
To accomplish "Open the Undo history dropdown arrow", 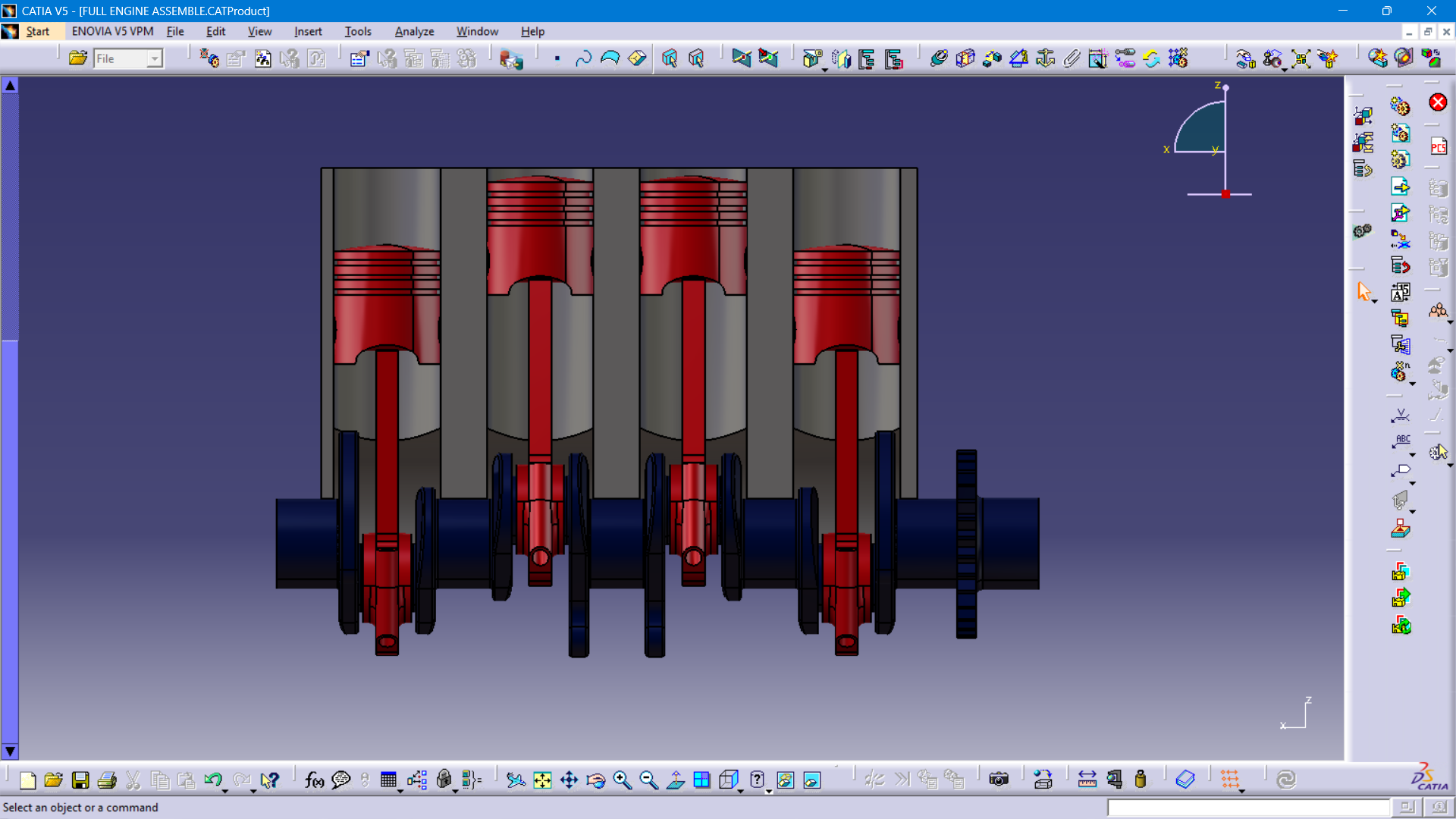I will [225, 791].
